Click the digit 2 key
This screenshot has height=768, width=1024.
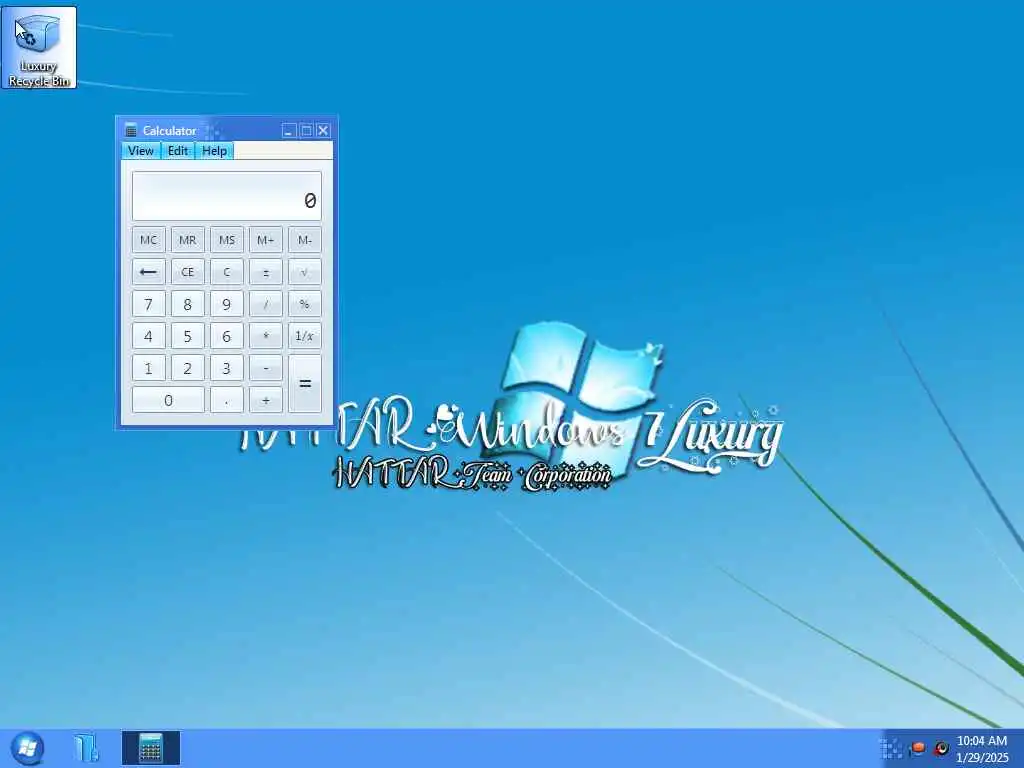(187, 368)
